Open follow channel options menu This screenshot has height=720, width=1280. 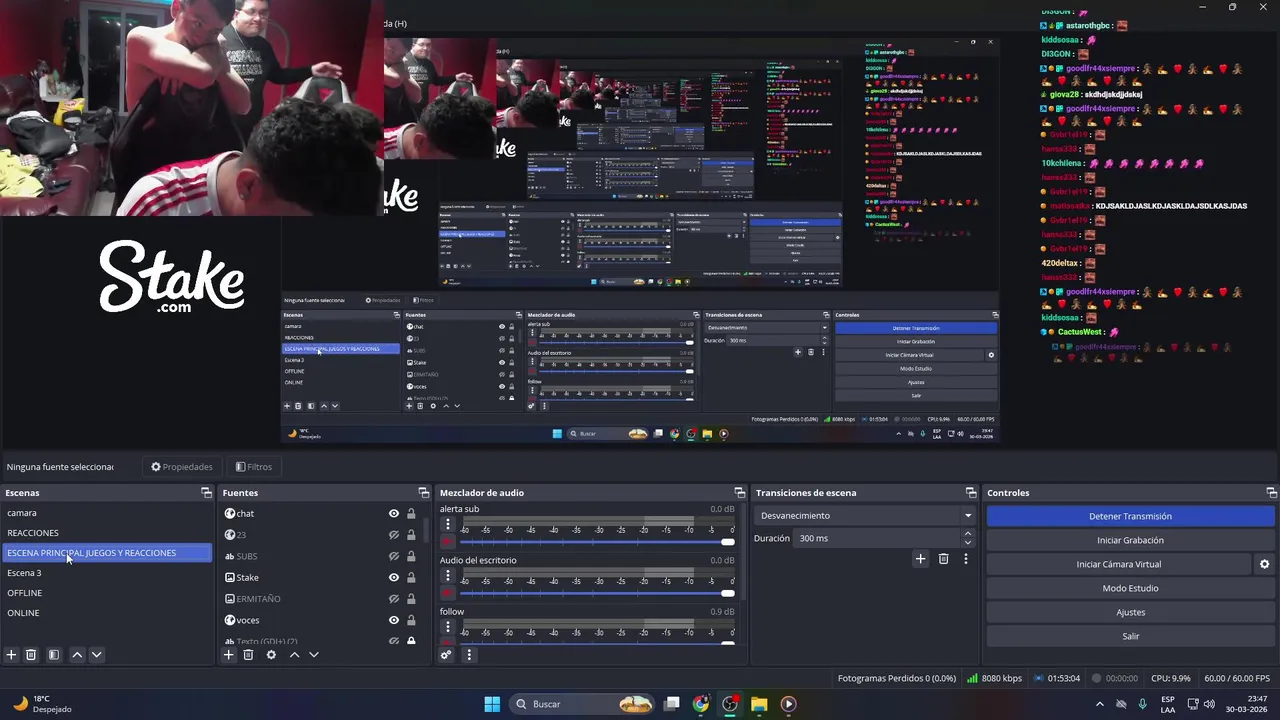click(448, 627)
